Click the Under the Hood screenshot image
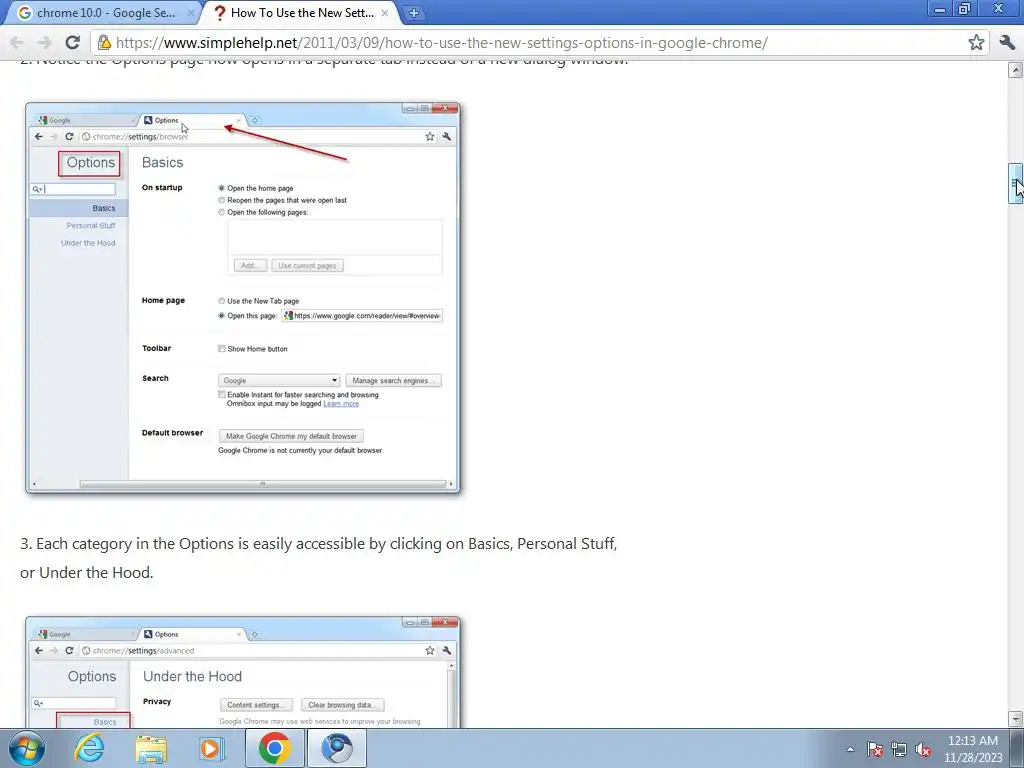Image resolution: width=1024 pixels, height=768 pixels. click(x=243, y=671)
